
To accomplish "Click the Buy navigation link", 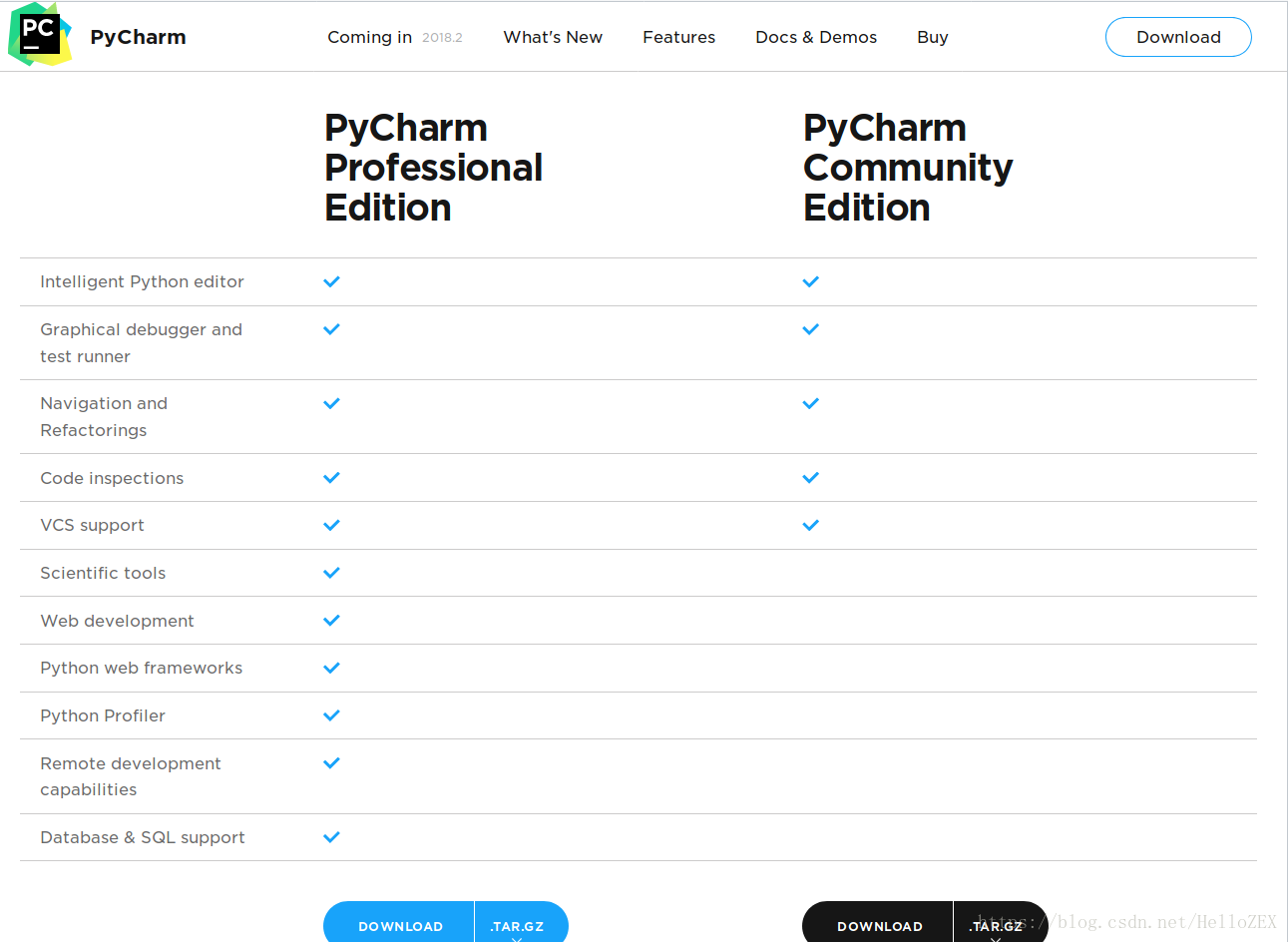I will click(x=932, y=37).
